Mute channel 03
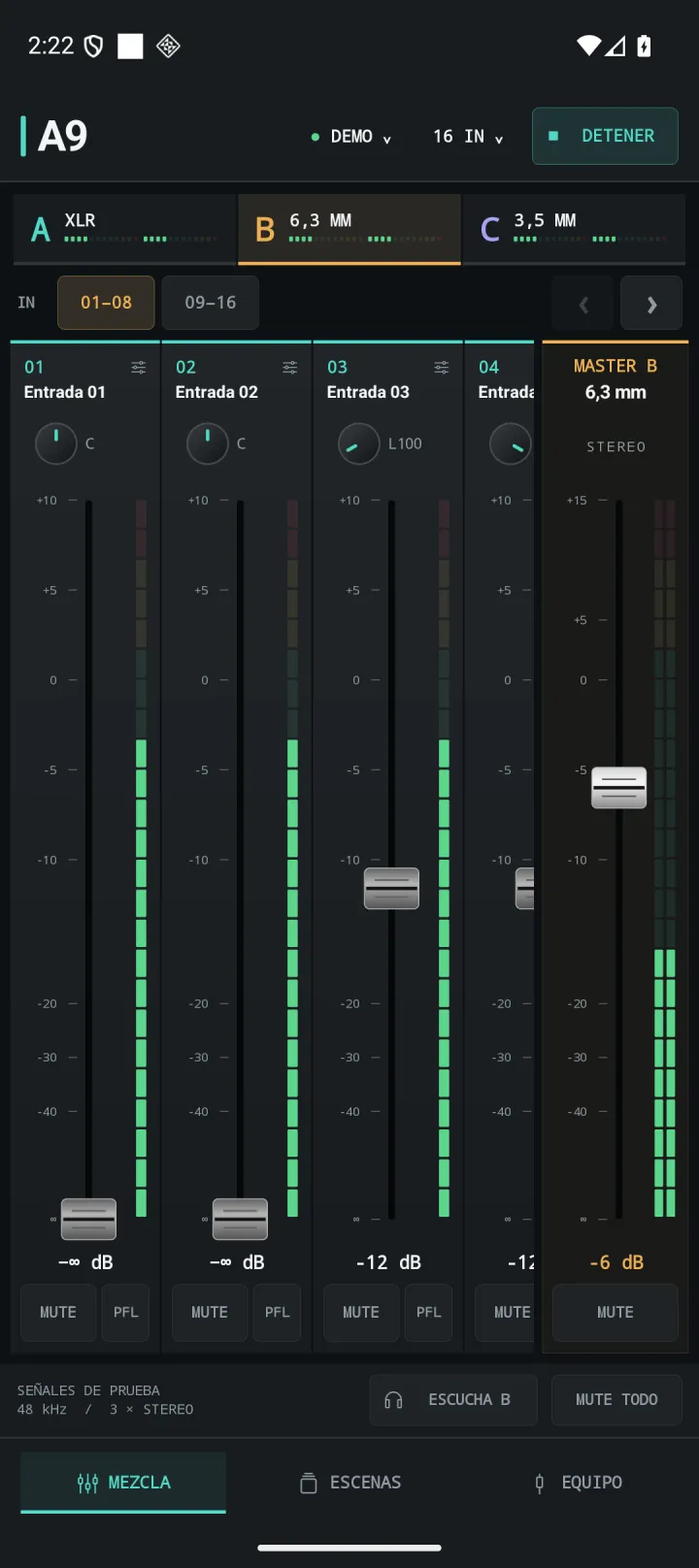Screen dimensions: 699x1568 click(361, 1312)
